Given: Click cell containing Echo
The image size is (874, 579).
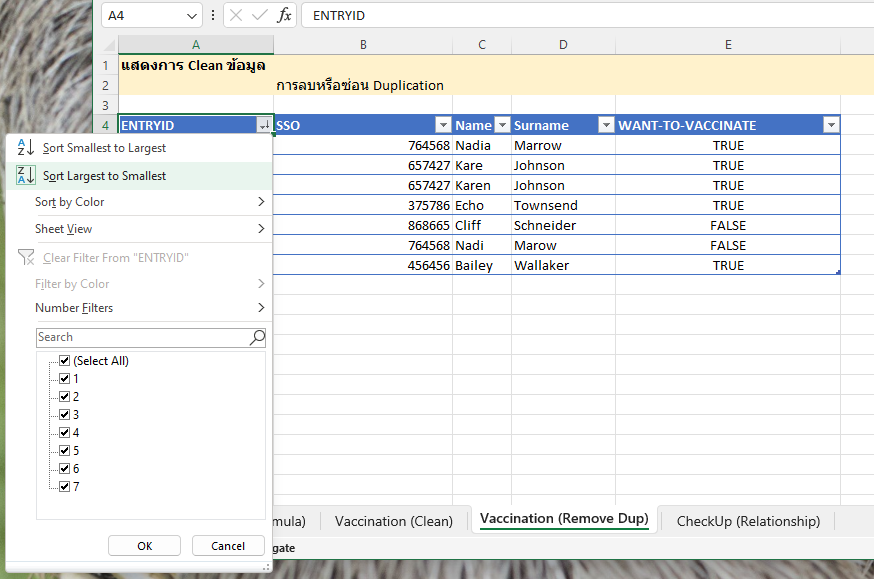Looking at the screenshot, I should coord(482,205).
